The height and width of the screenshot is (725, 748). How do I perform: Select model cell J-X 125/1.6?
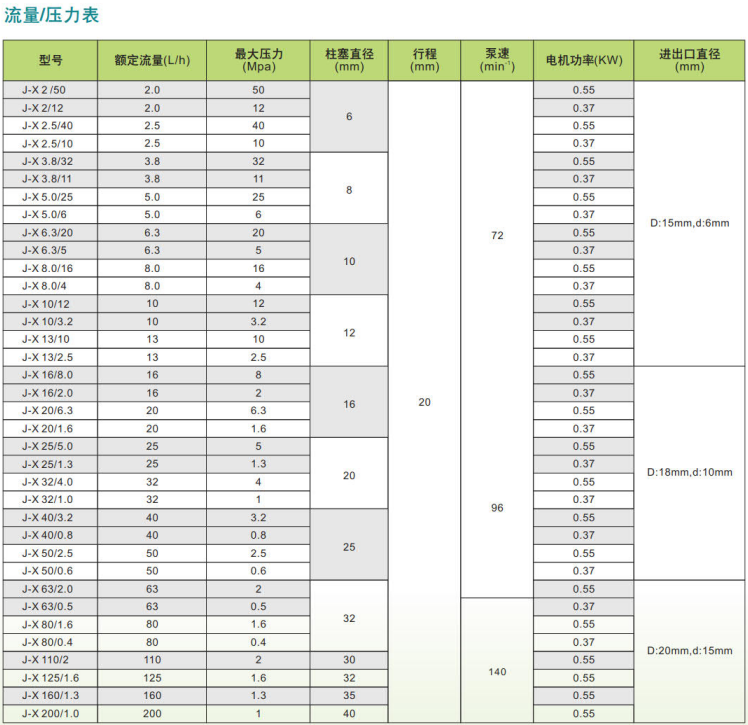click(51, 678)
